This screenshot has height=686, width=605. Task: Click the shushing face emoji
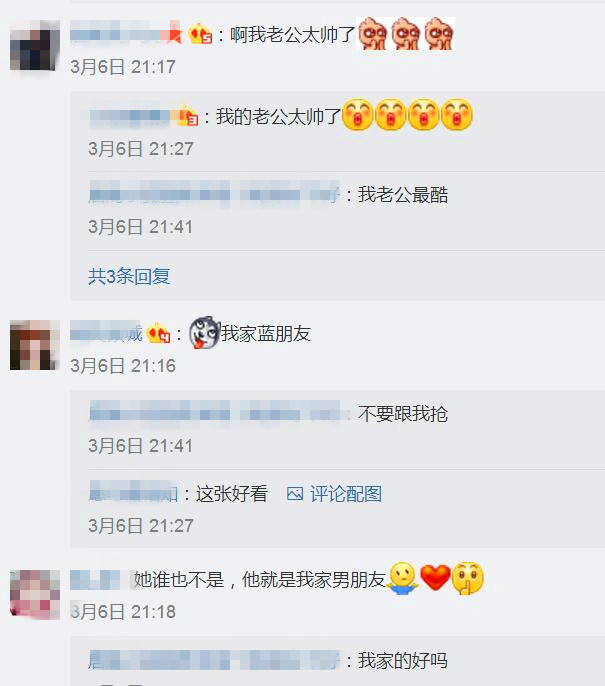[x=468, y=578]
